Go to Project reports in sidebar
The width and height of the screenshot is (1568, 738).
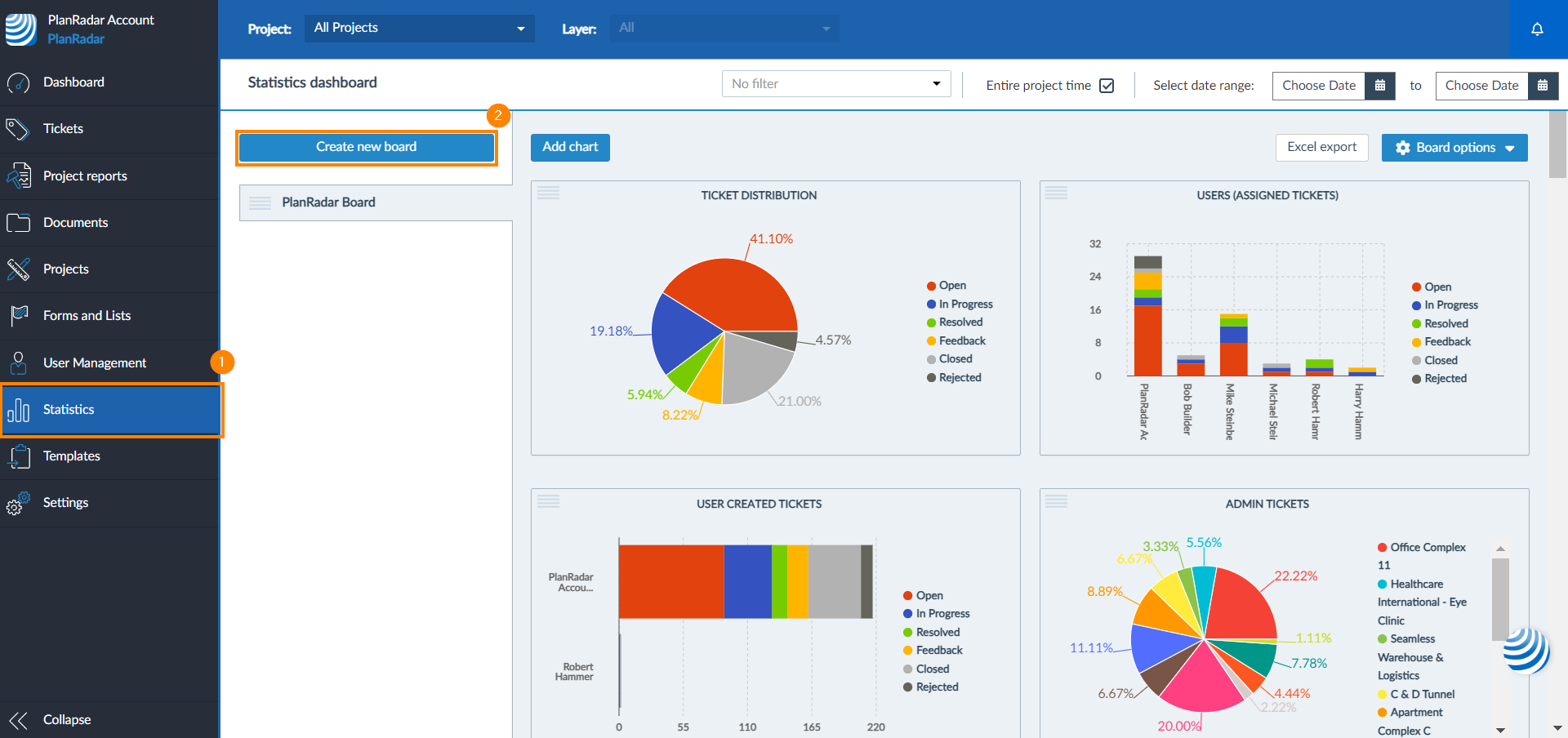click(85, 176)
